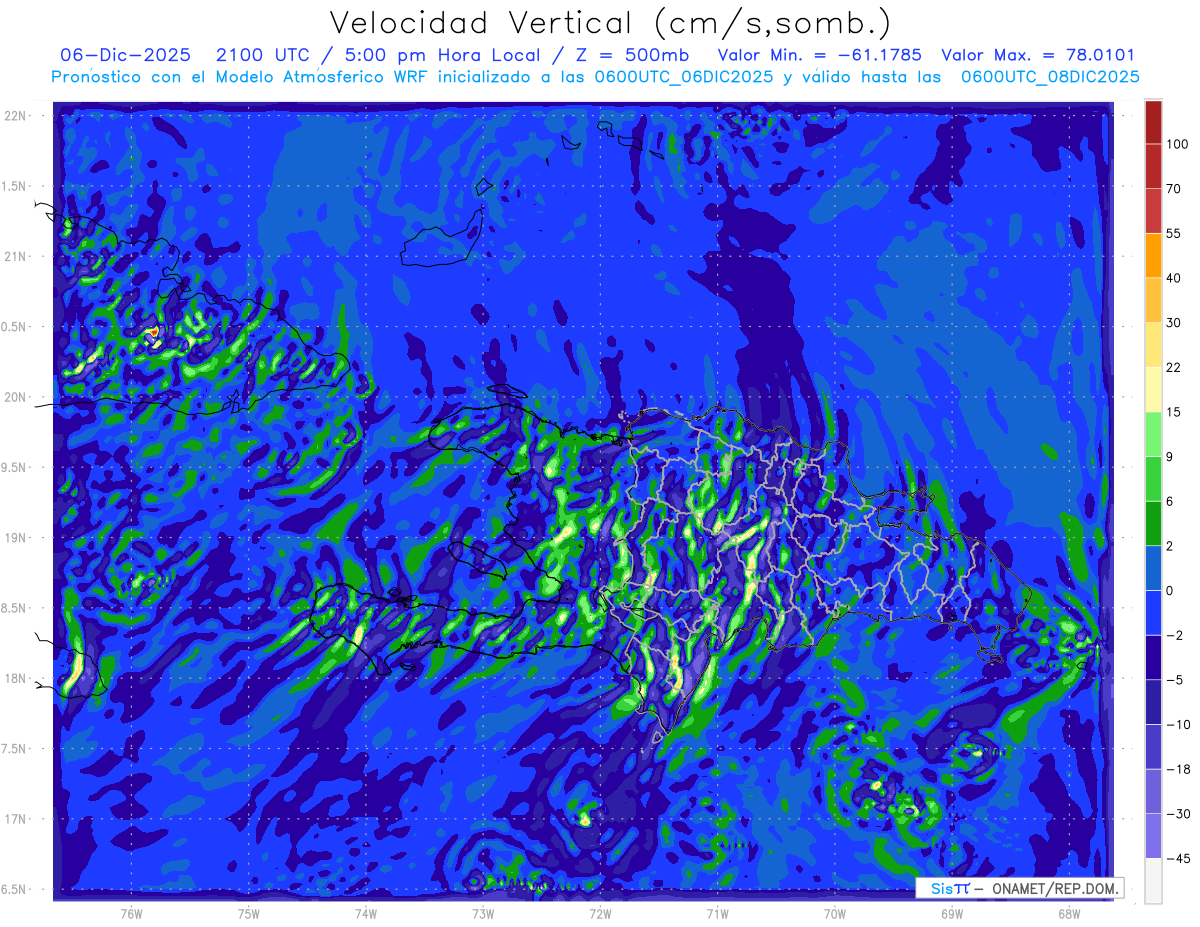
Task: Pick the blue swatch between 0 and 2
Action: 1153,568
